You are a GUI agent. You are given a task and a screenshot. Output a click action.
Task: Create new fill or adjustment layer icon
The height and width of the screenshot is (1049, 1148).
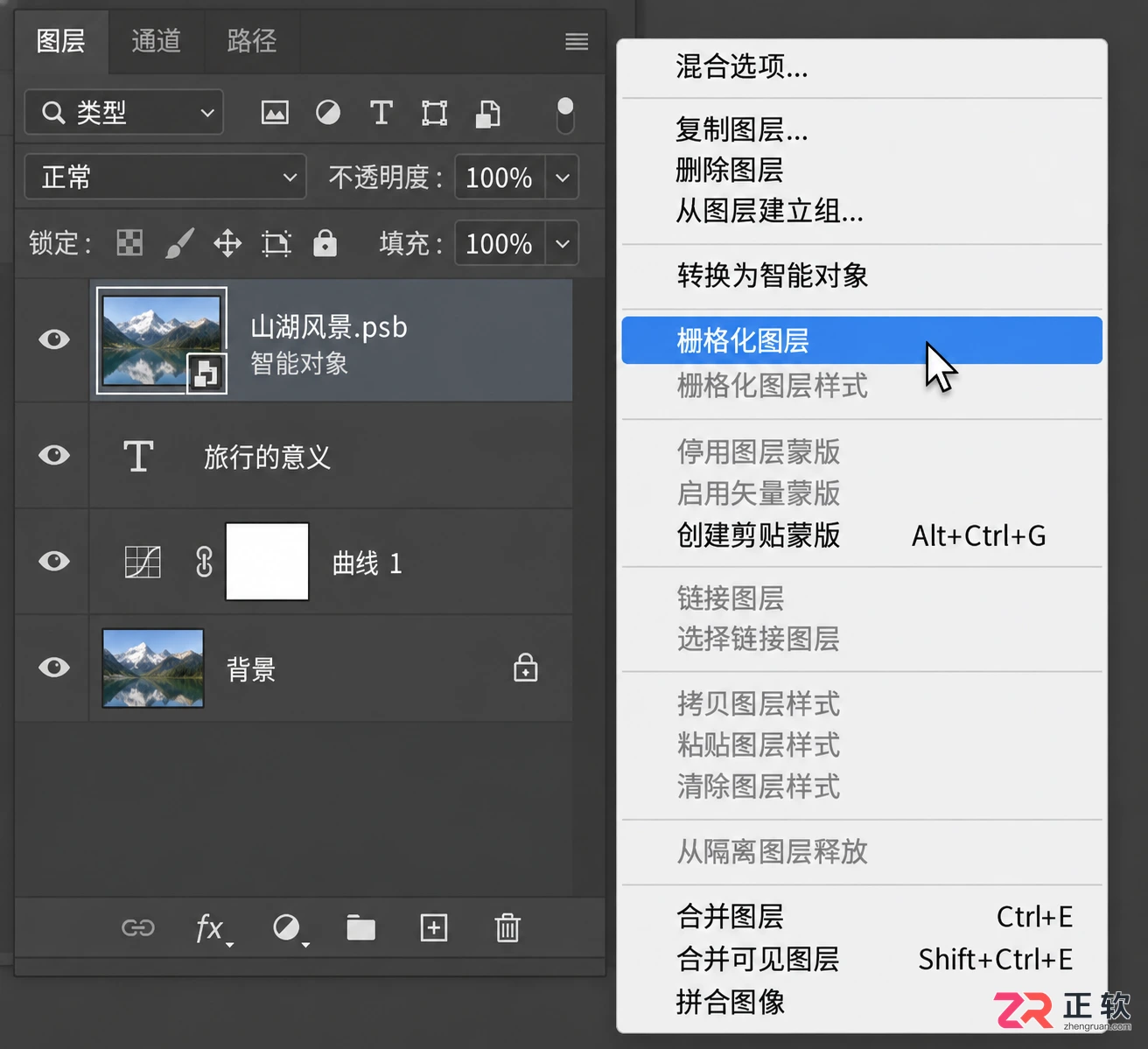(x=290, y=928)
